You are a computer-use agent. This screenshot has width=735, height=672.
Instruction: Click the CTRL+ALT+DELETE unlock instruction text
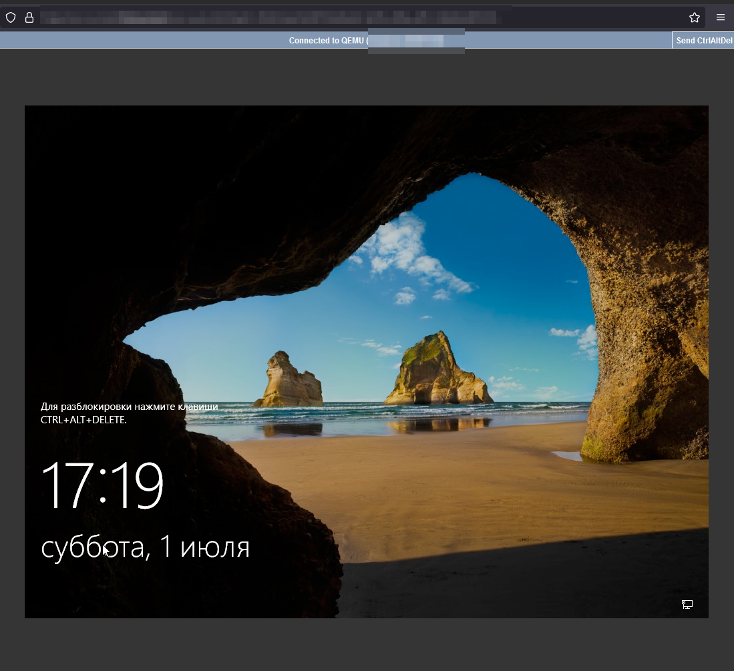129,413
